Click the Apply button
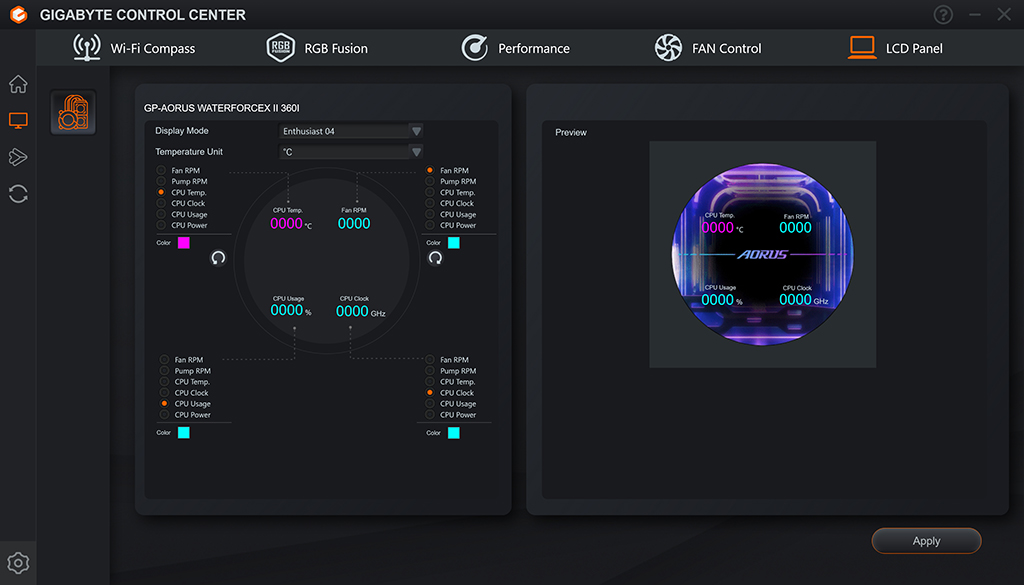 (926, 541)
